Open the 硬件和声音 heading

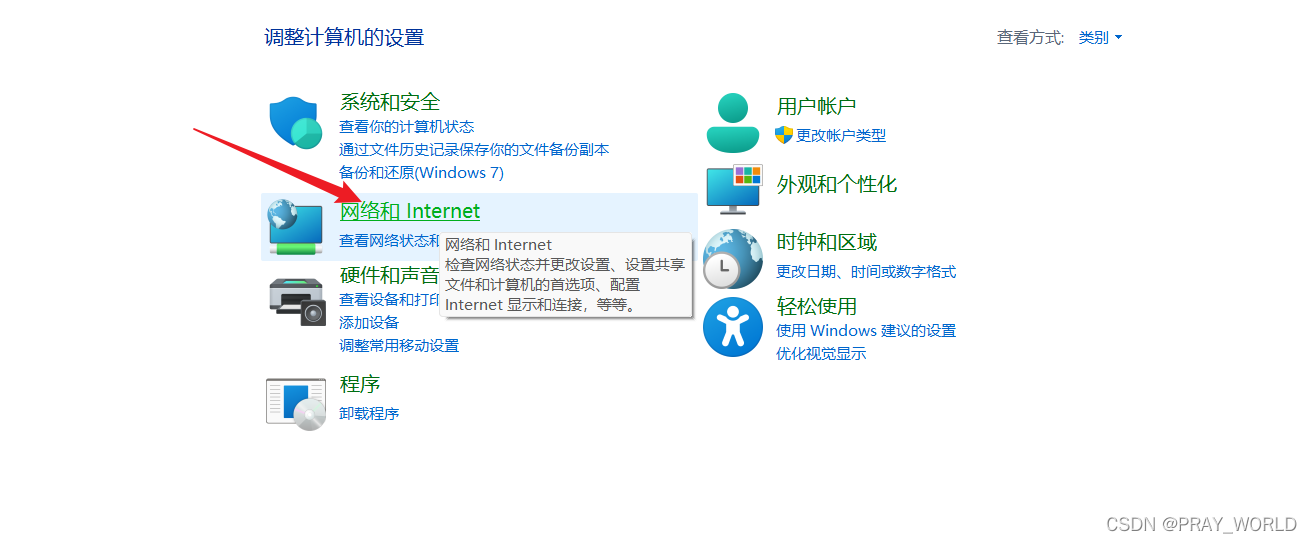point(390,276)
